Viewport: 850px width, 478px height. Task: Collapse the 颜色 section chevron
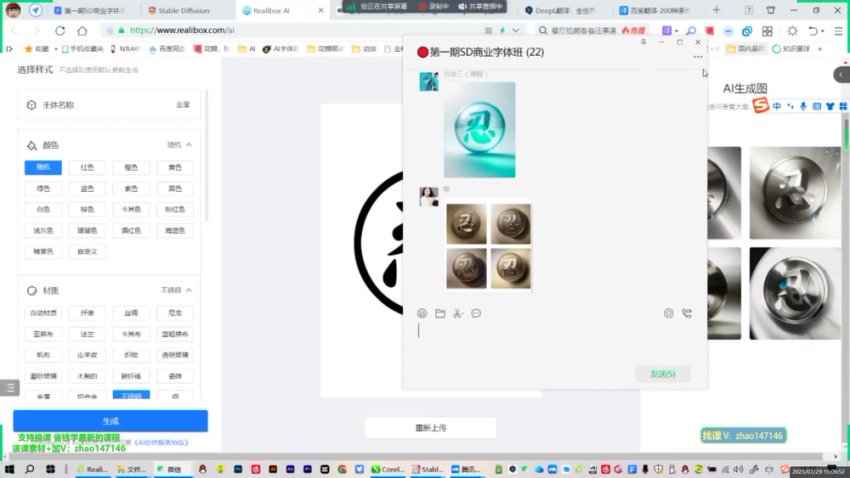tap(189, 145)
